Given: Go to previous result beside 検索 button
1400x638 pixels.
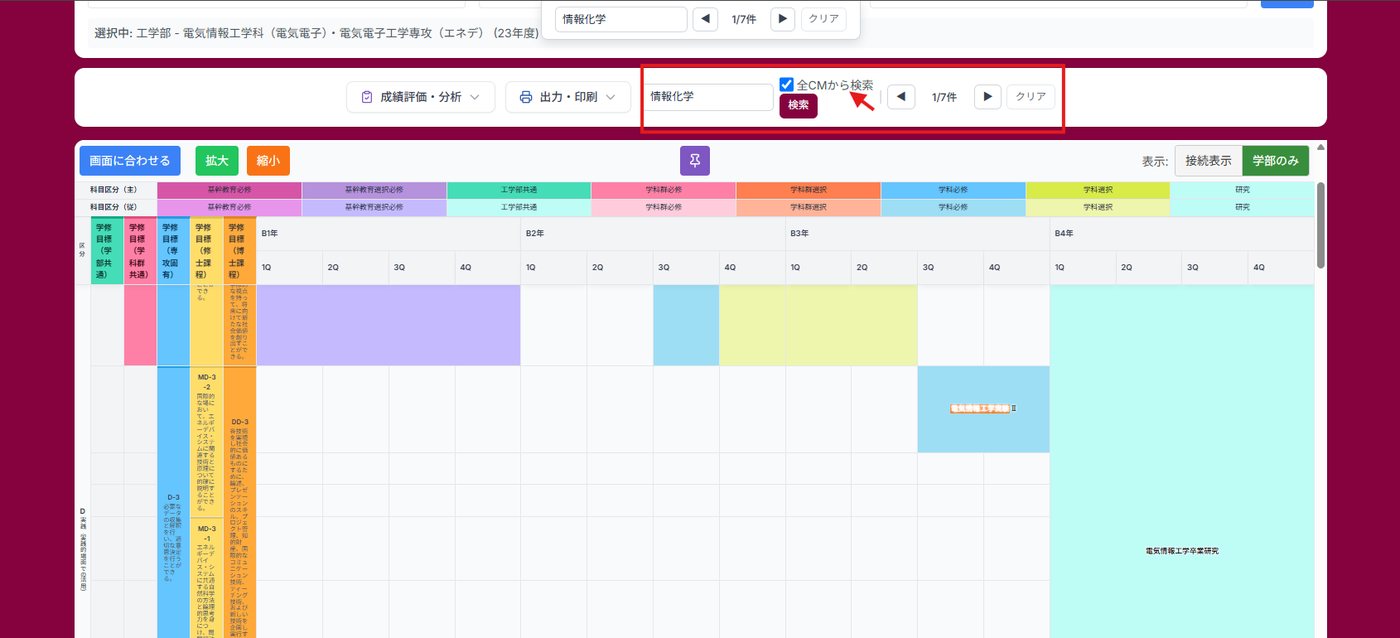Looking at the screenshot, I should click(901, 97).
